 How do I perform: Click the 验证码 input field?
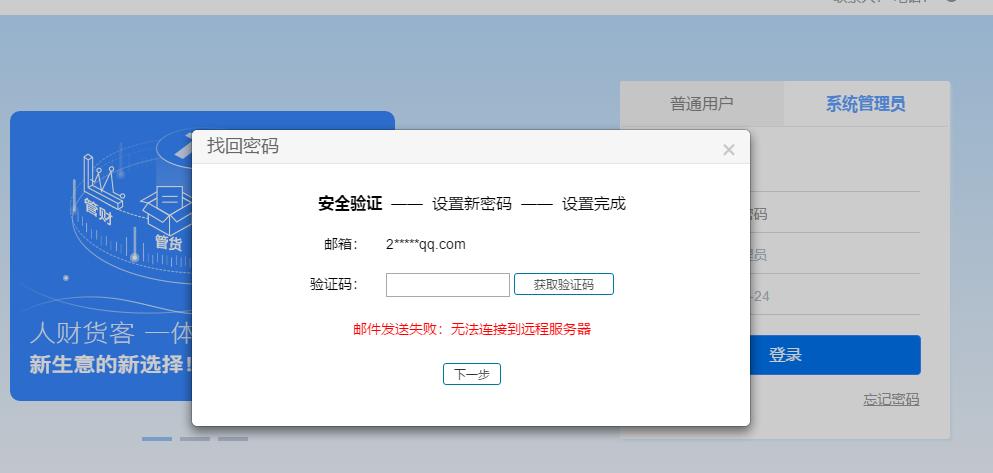[x=448, y=285]
